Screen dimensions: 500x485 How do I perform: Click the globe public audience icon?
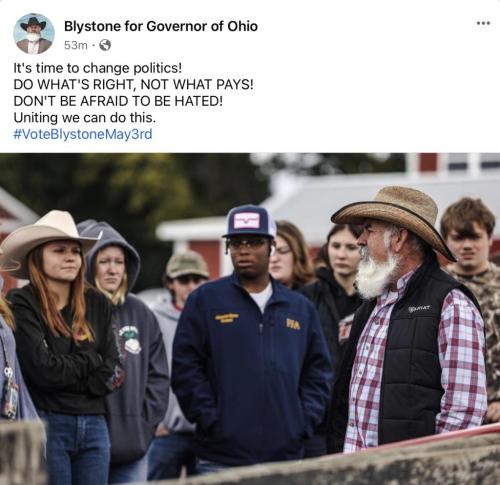click(x=105, y=45)
